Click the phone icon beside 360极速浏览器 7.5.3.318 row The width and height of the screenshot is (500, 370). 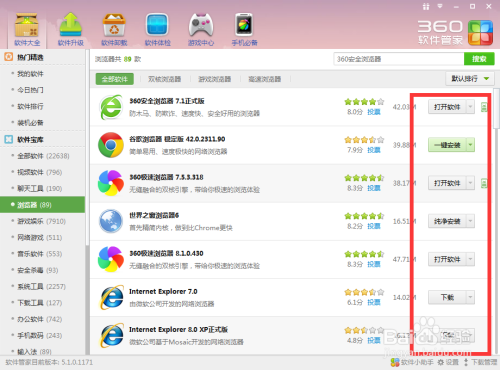coord(484,183)
